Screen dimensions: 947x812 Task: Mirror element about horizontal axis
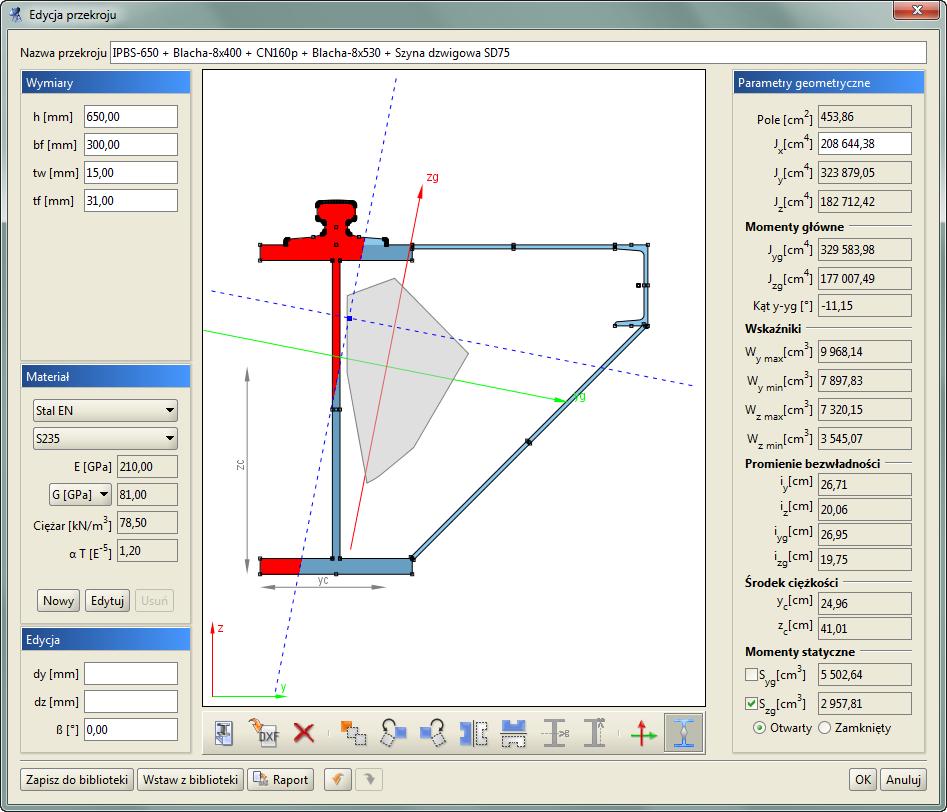(513, 733)
